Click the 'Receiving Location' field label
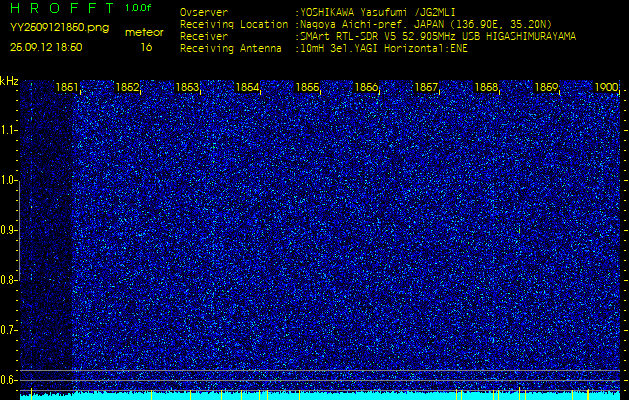This screenshot has width=629, height=400. tap(234, 24)
